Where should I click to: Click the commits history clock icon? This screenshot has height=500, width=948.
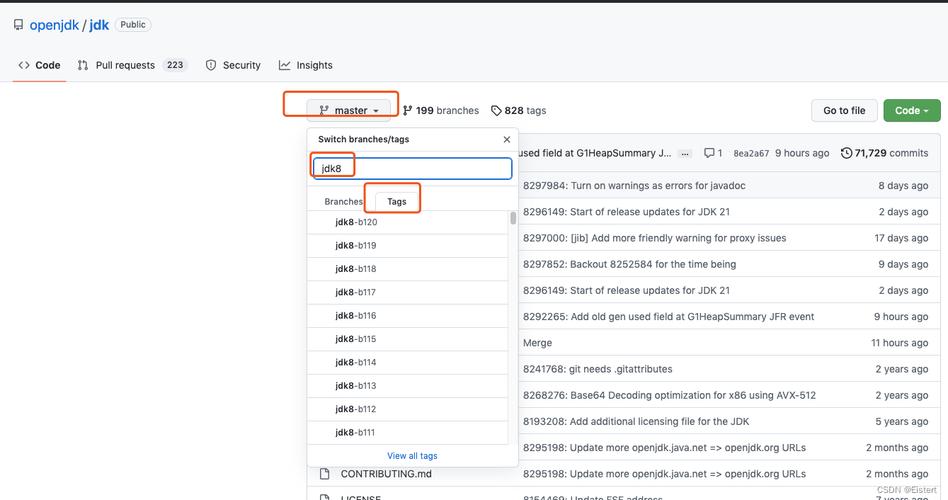846,154
